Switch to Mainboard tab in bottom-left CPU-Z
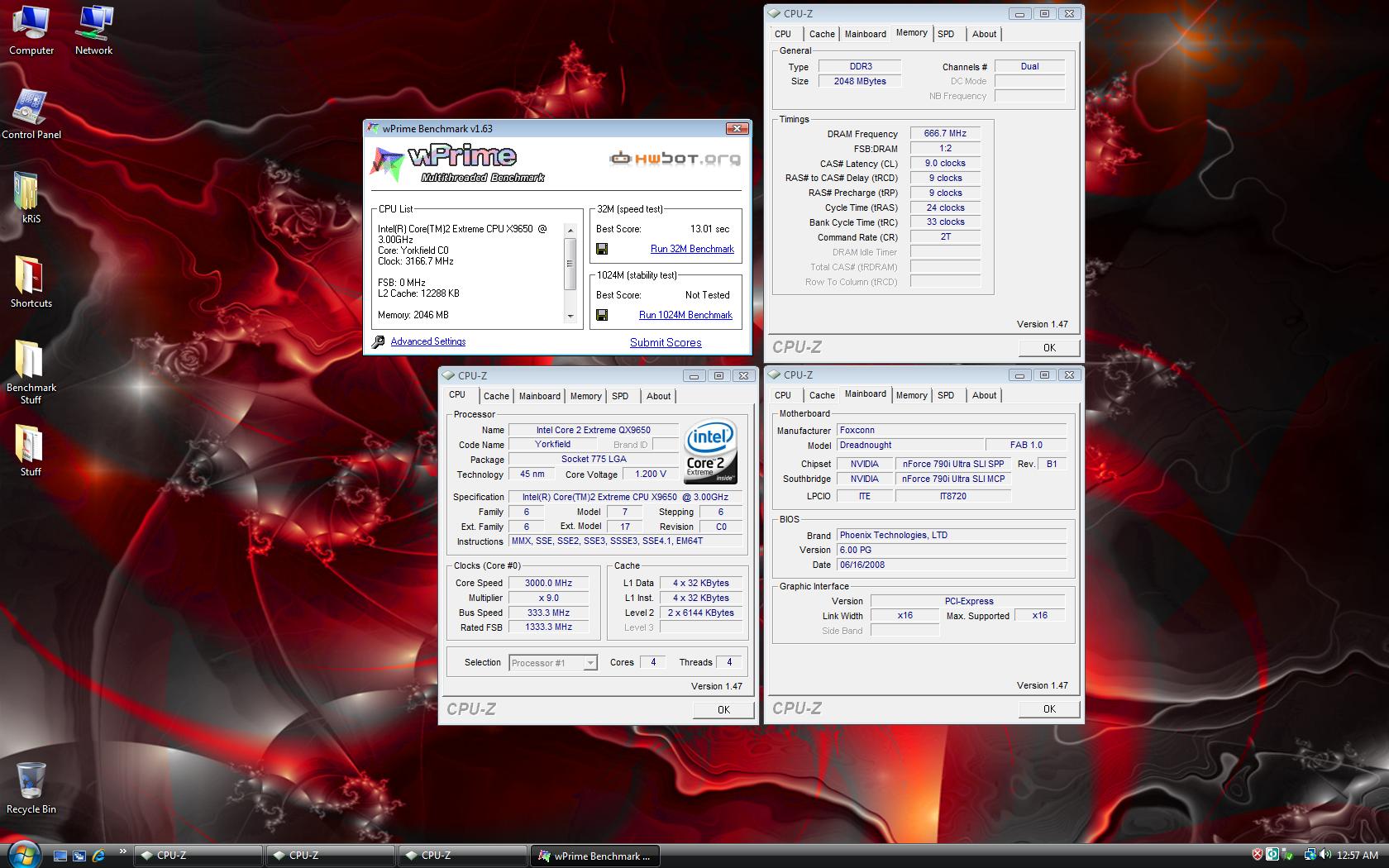 pos(539,396)
